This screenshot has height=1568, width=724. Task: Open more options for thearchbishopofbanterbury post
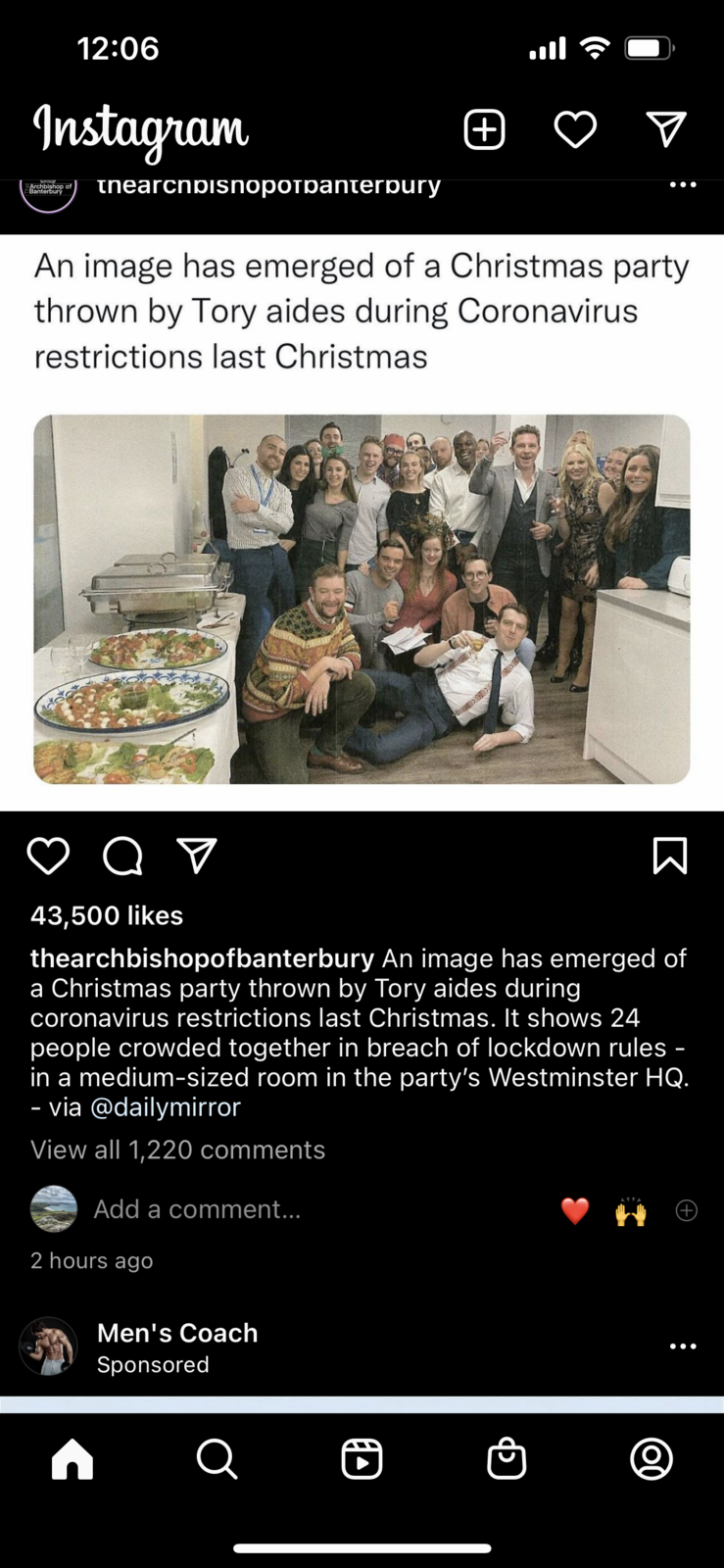pyautogui.click(x=683, y=184)
